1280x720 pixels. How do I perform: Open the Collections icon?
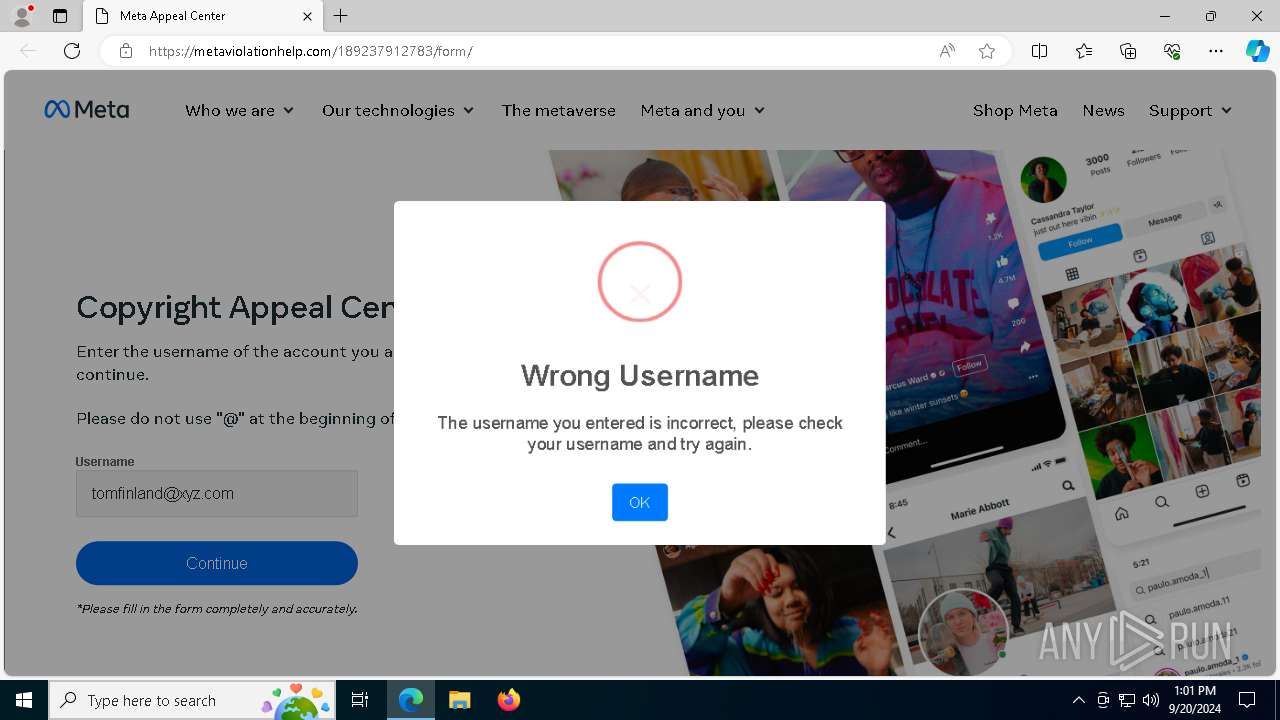point(1128,51)
